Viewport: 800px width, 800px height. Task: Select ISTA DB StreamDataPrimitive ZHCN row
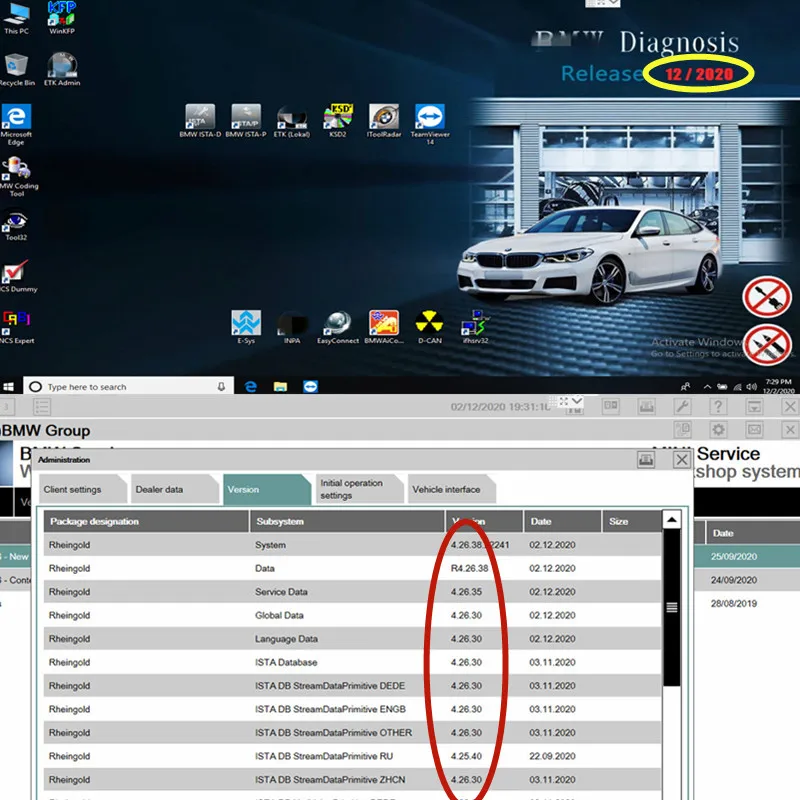point(352,780)
